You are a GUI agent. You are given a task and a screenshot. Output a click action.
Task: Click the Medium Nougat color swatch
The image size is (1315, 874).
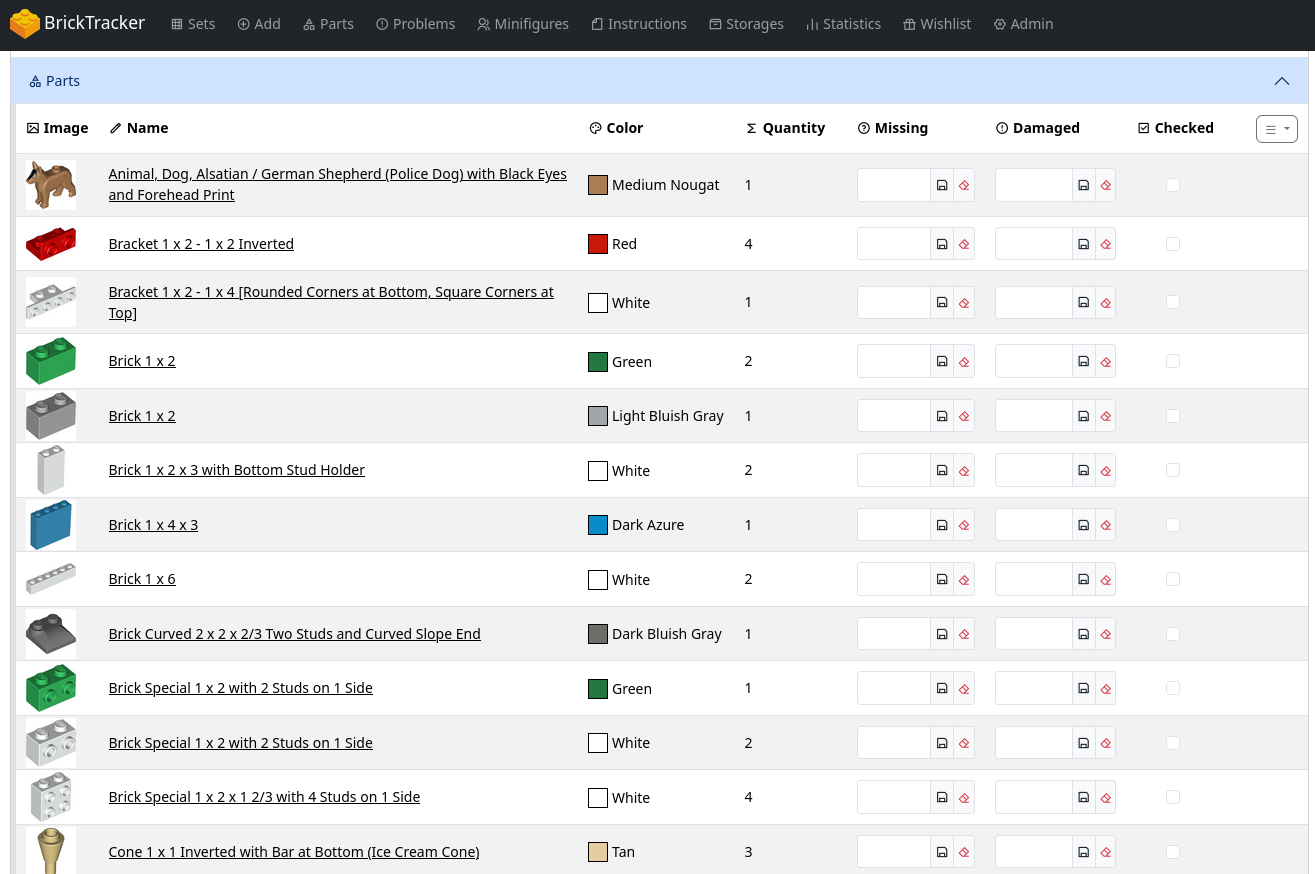tap(598, 185)
